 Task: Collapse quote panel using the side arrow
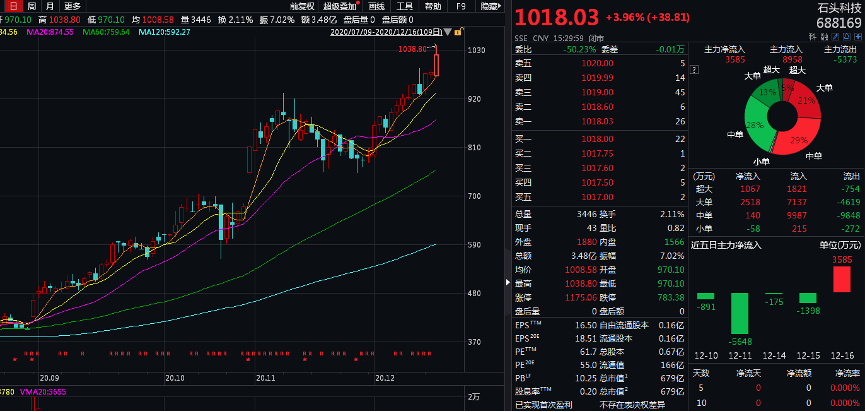(x=508, y=282)
